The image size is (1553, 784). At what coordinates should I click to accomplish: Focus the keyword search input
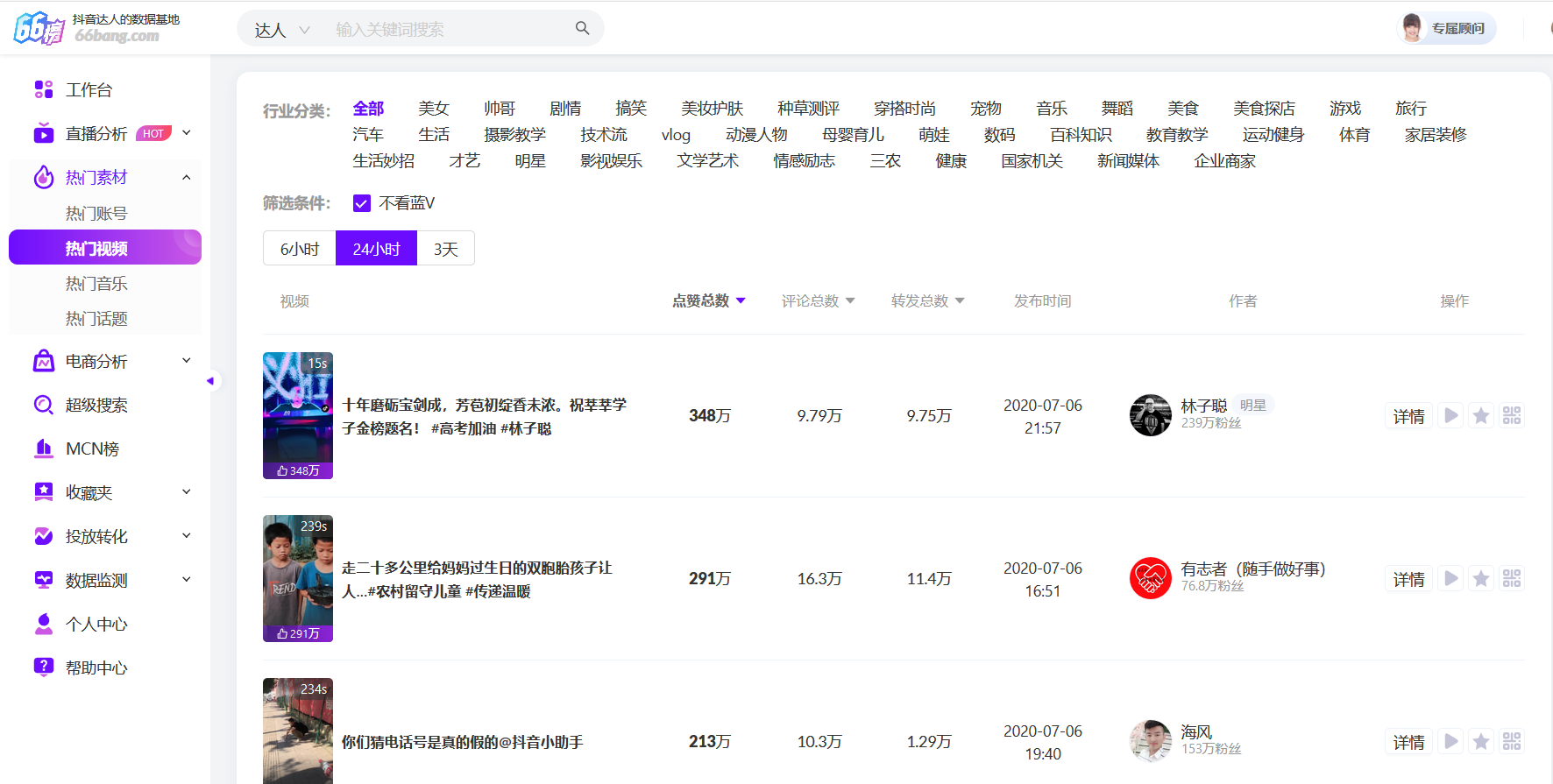(447, 30)
